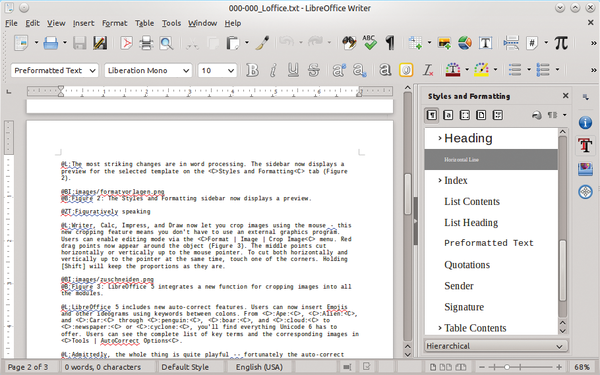Insert a formula with the pi icon
The height and width of the screenshot is (375, 600).
pos(561,43)
